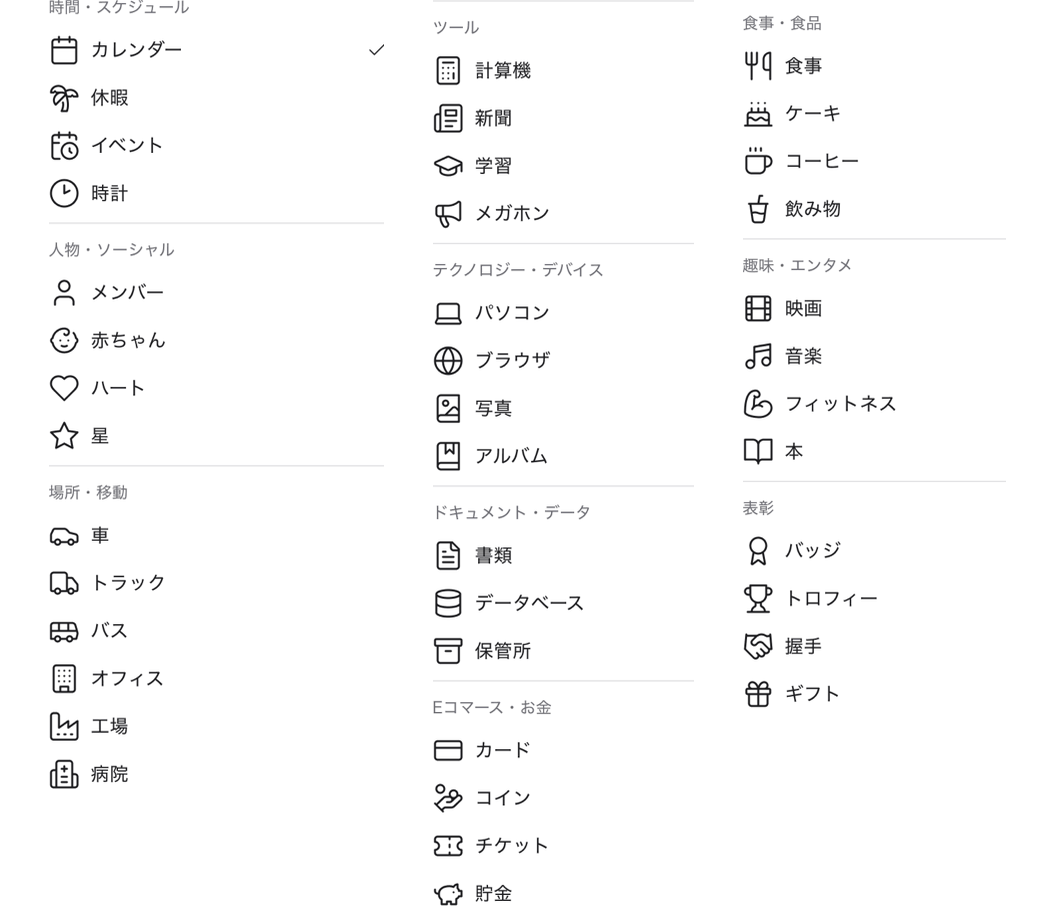Viewport: 1058px width, 920px height.
Task: Select the 握手 handshake icon
Action: [x=758, y=647]
